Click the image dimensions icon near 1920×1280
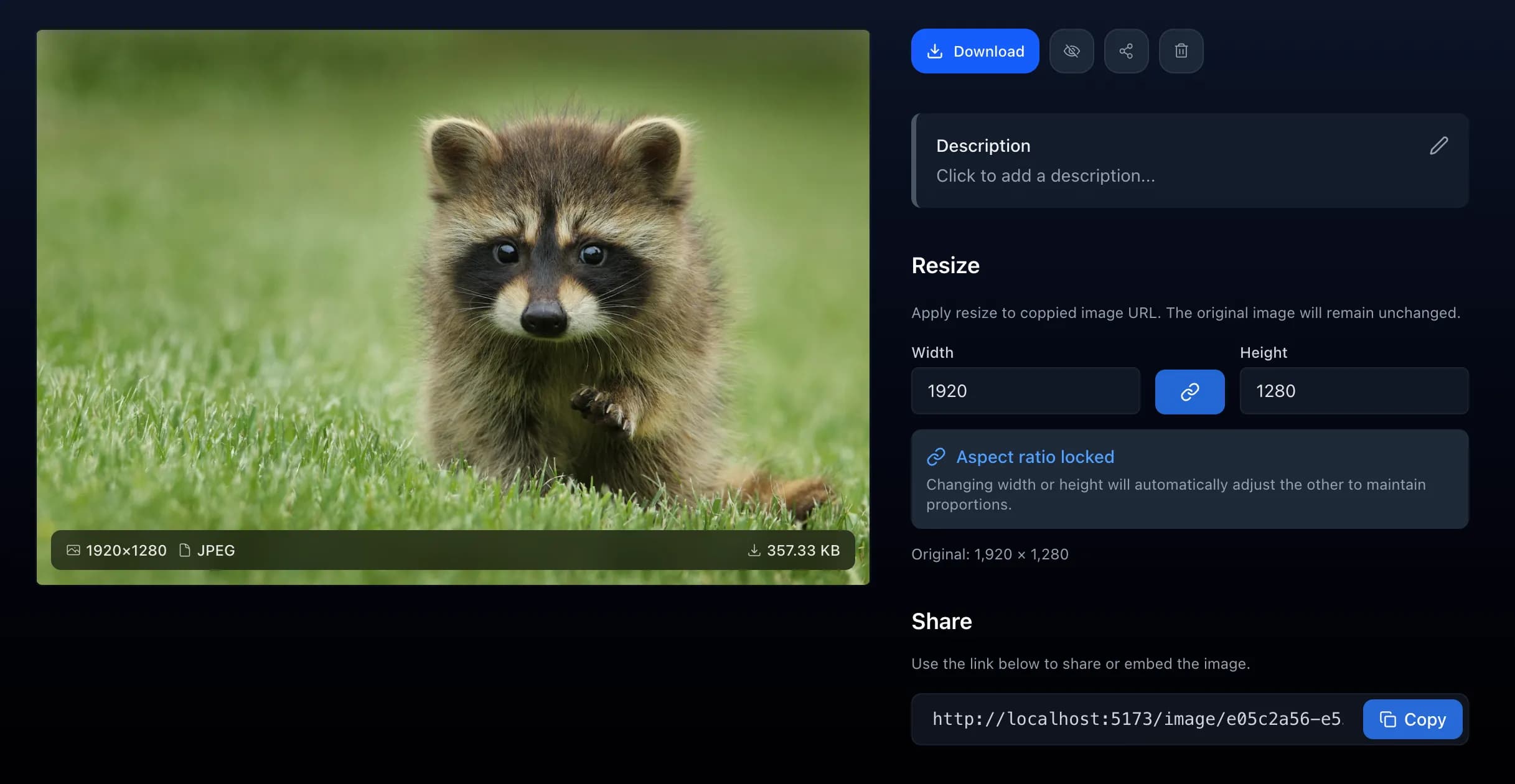 point(73,550)
